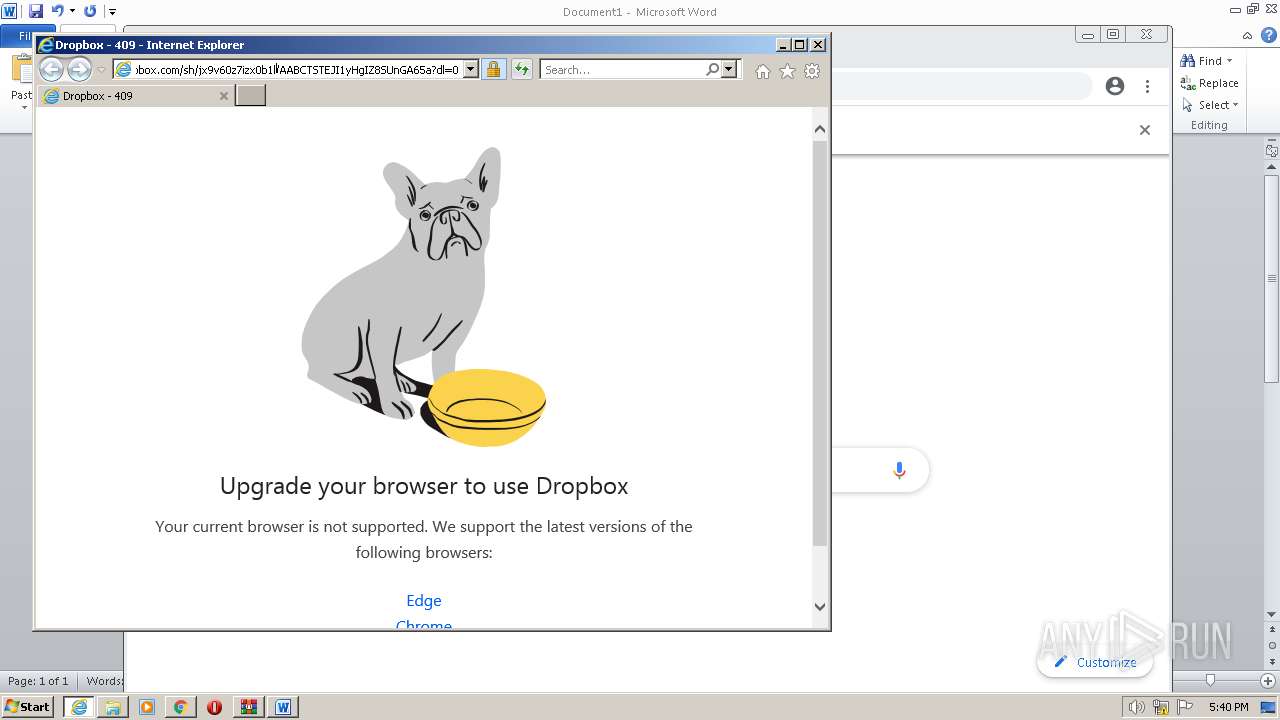
Task: Go to IE Home page icon
Action: (763, 71)
